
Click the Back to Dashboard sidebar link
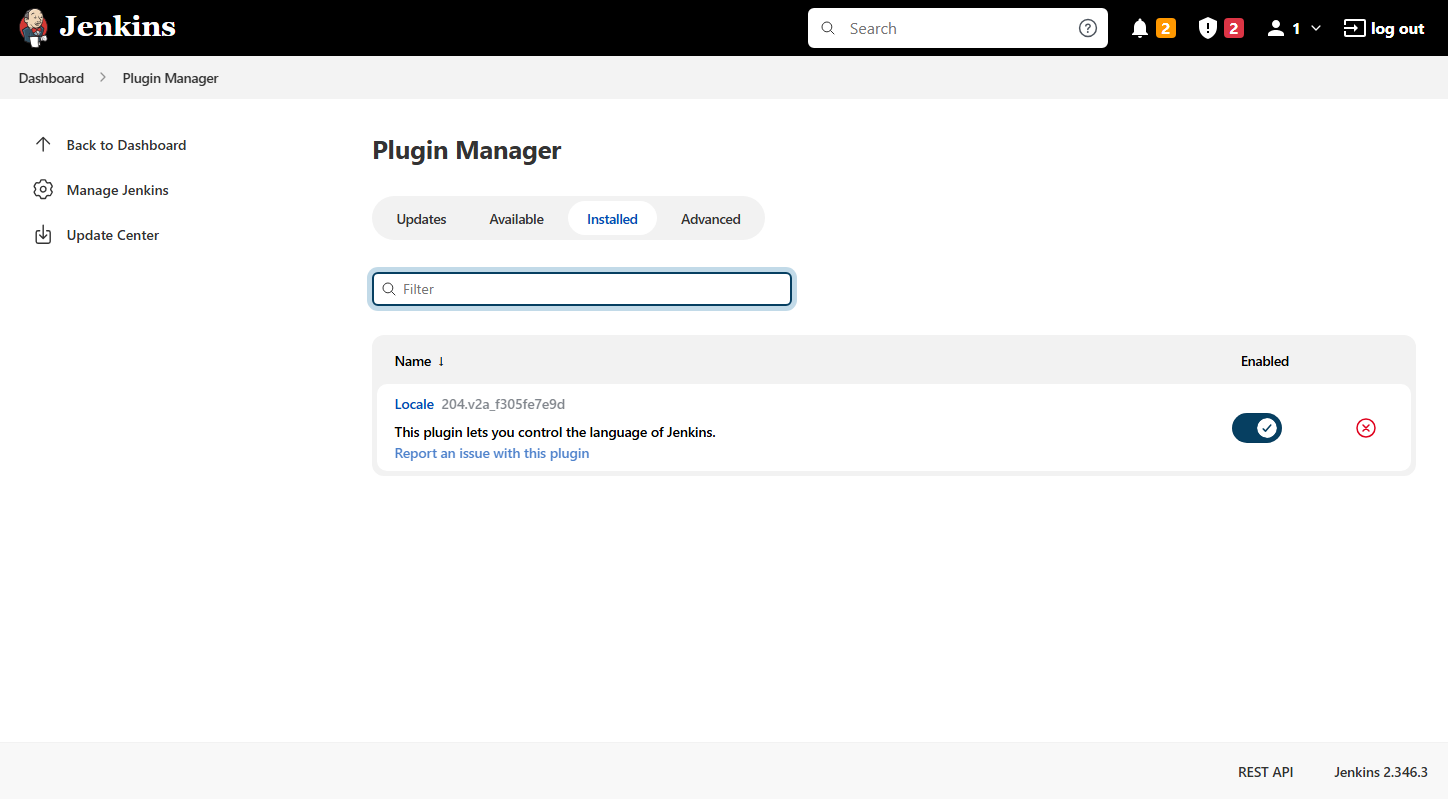(126, 145)
